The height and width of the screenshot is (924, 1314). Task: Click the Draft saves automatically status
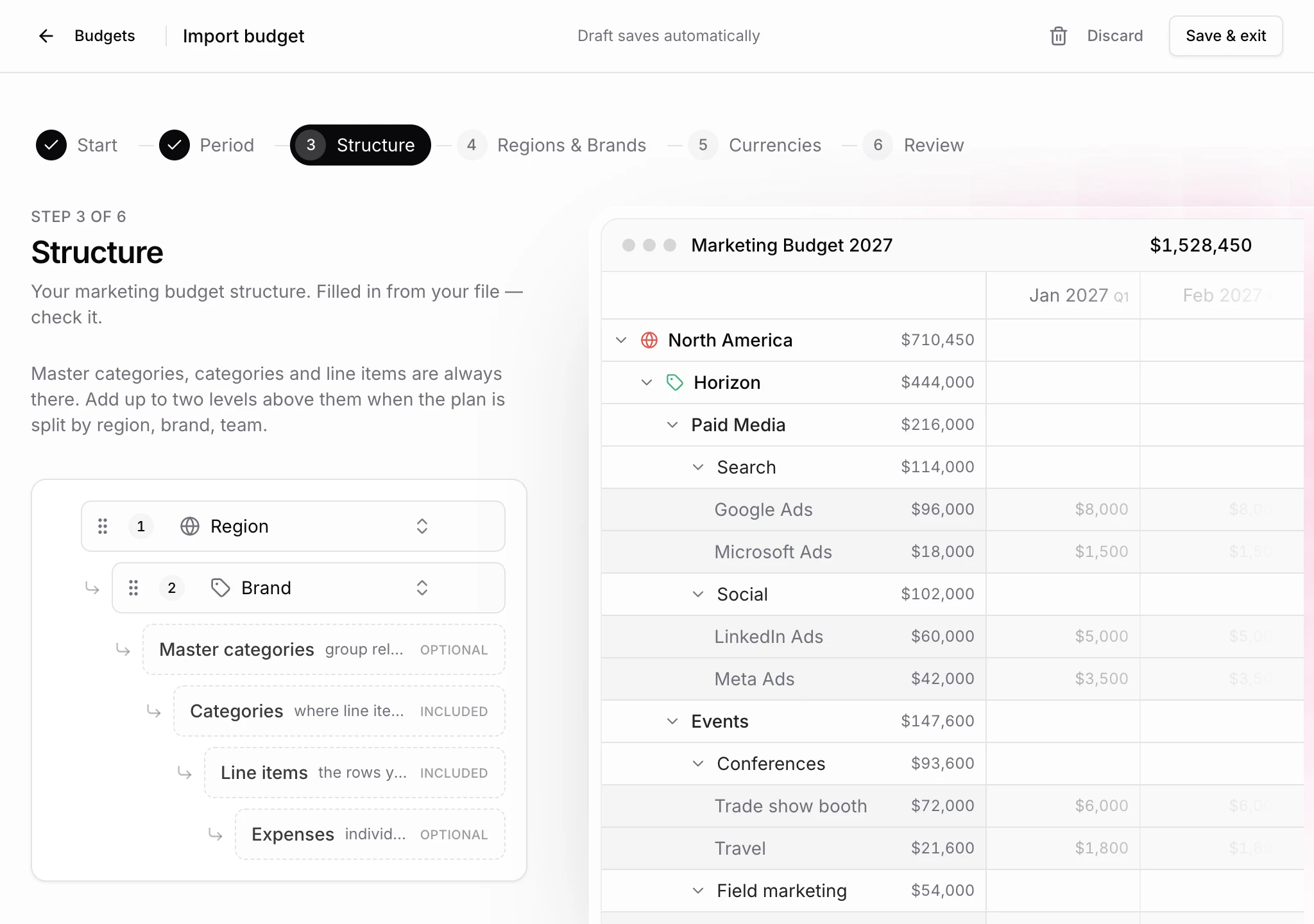[x=669, y=36]
